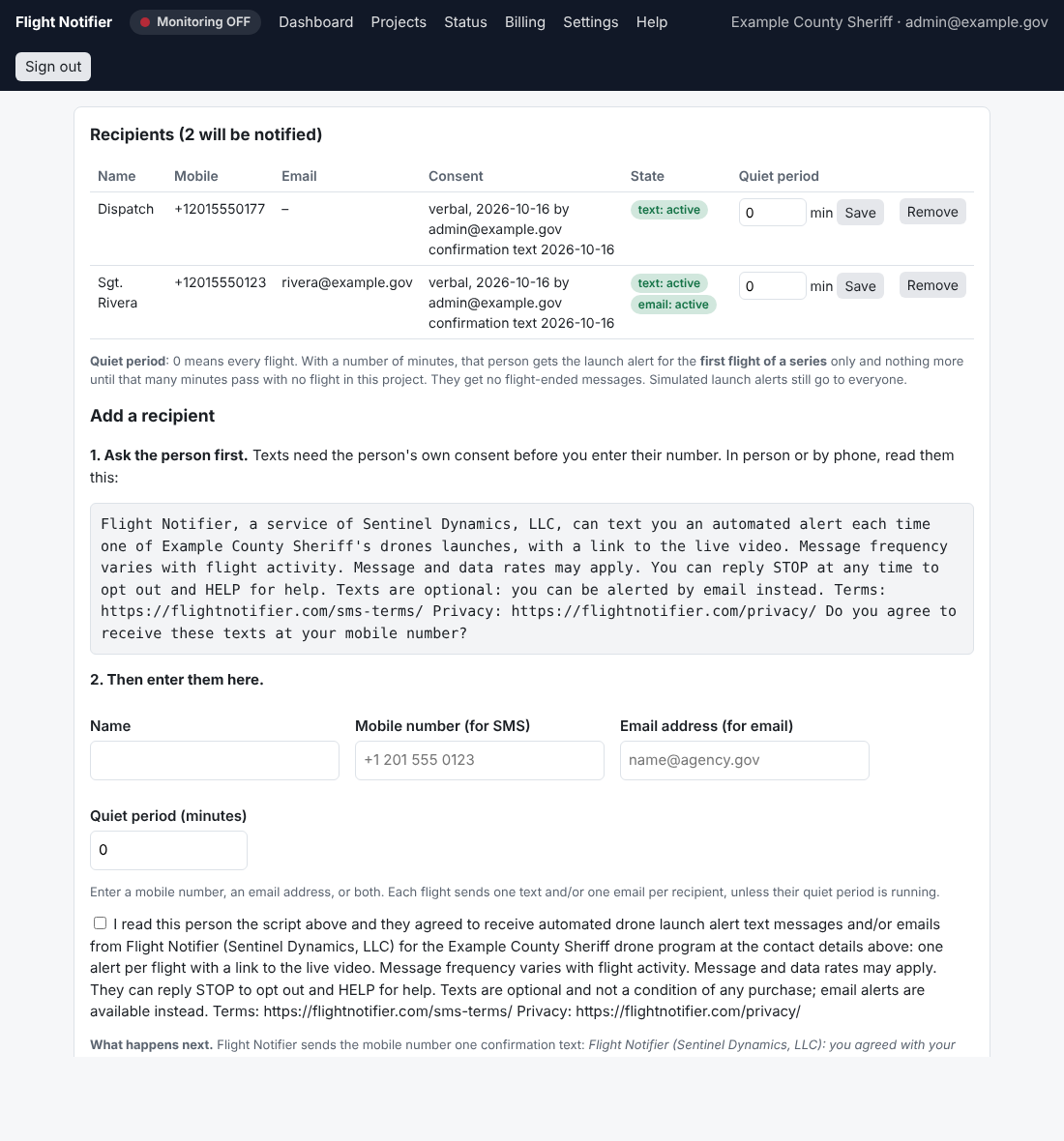
Task: Click the 'Add a recipient' heading
Action: (152, 416)
